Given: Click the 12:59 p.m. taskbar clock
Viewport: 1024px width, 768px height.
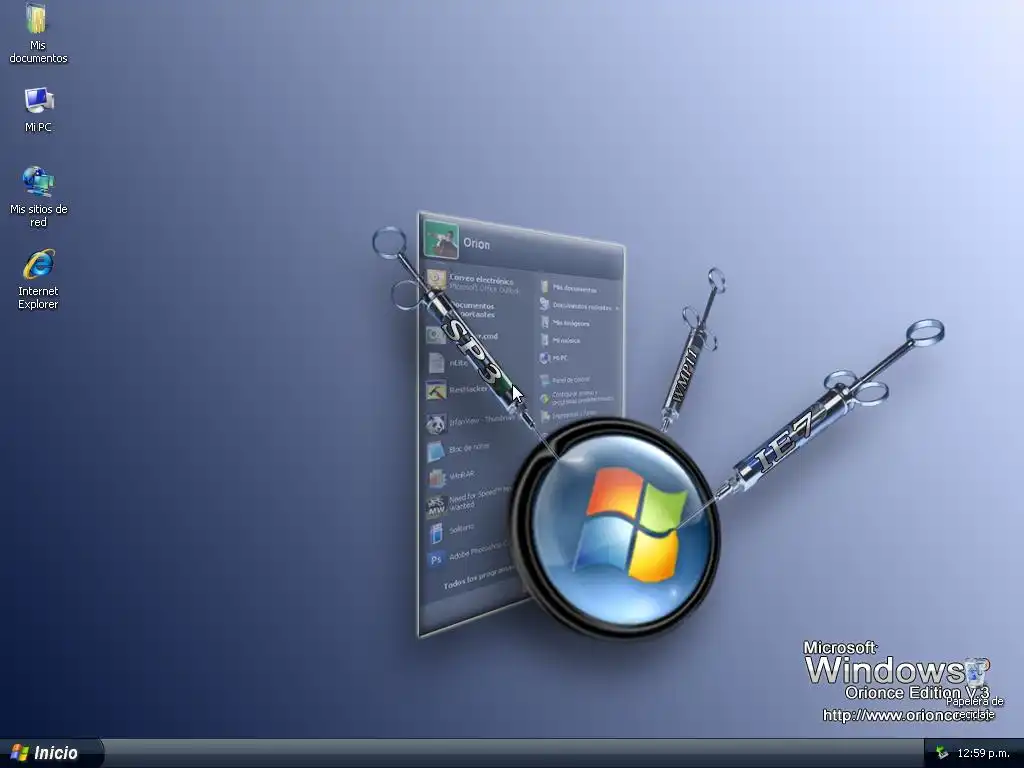Looking at the screenshot, I should [983, 754].
